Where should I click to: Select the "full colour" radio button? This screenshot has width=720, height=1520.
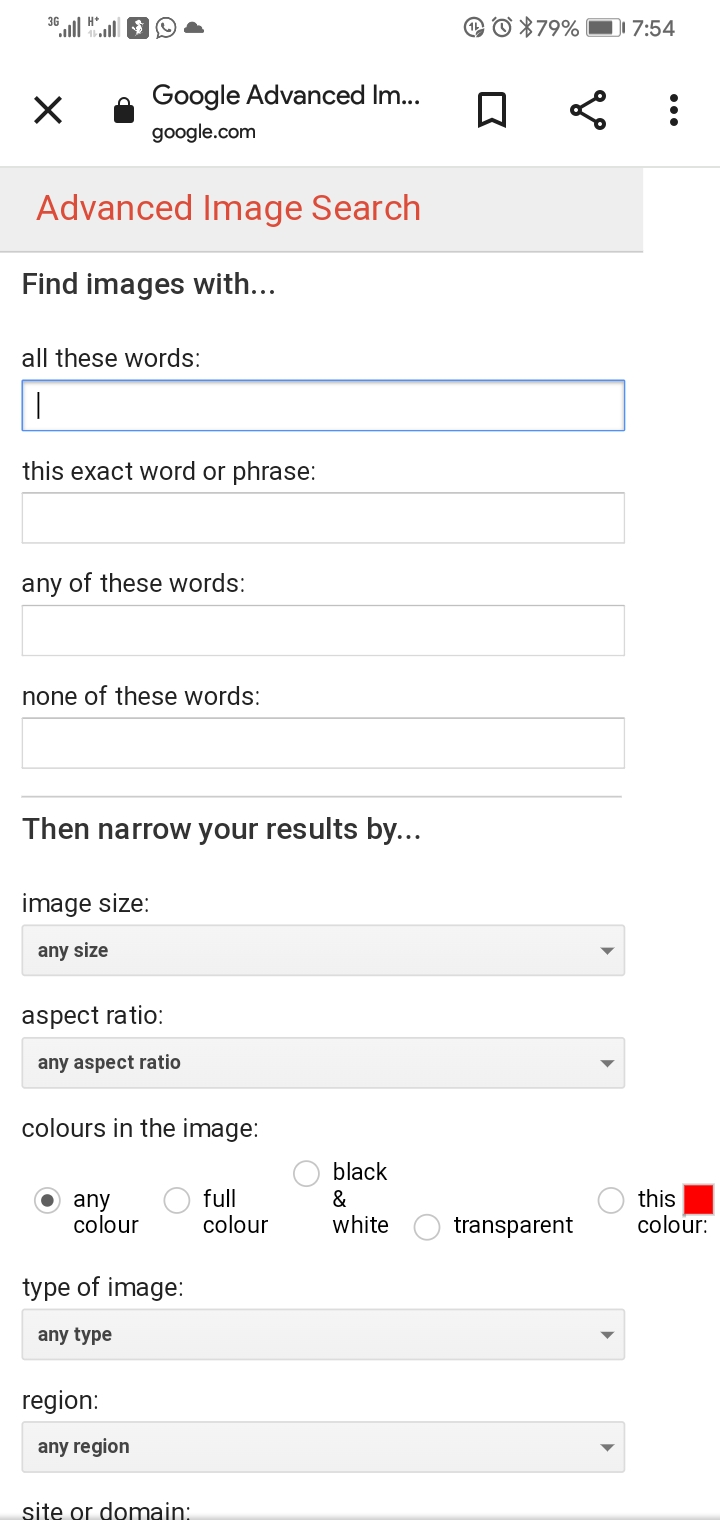pyautogui.click(x=177, y=1200)
